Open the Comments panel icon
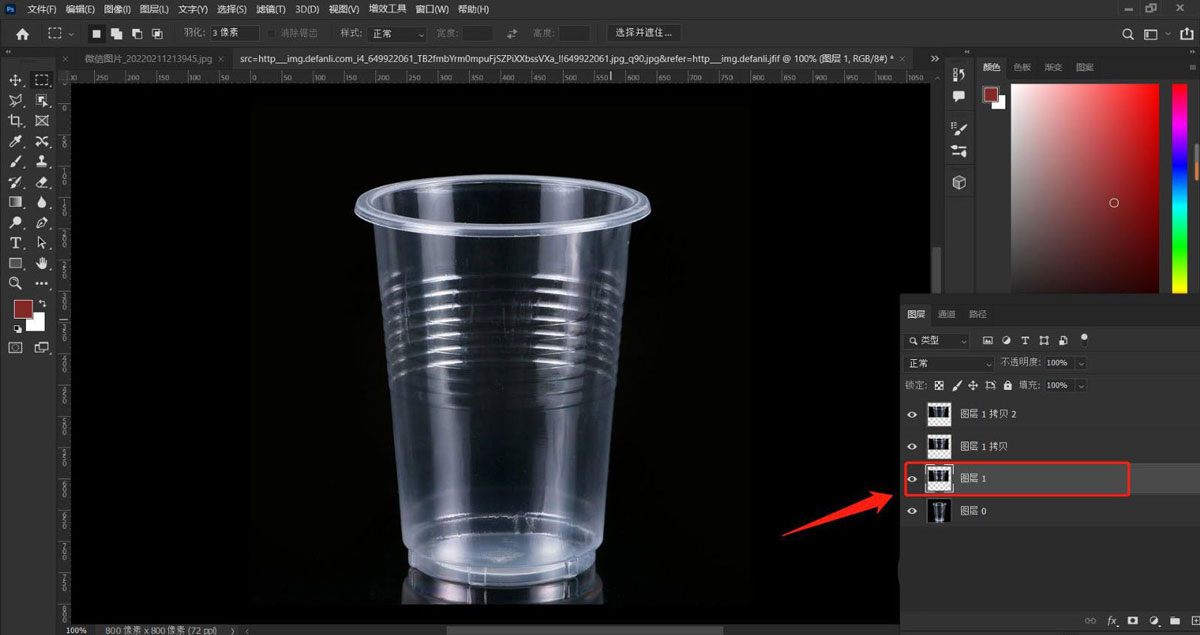 pyautogui.click(x=959, y=97)
